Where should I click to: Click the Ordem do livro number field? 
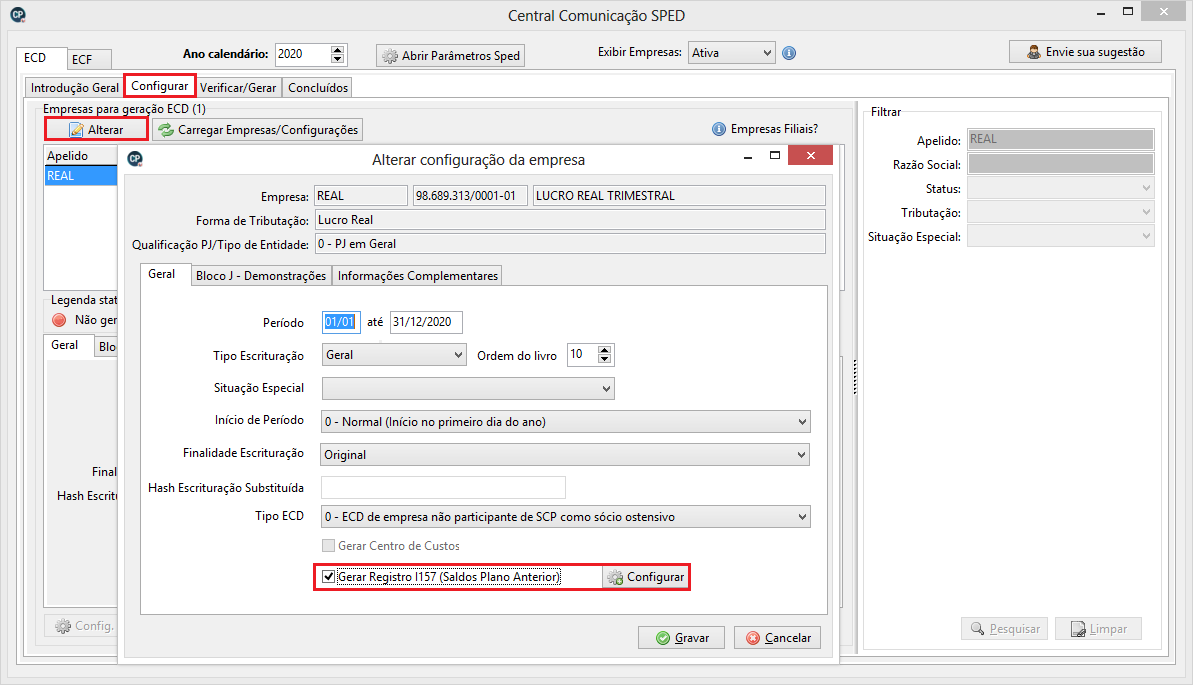click(583, 355)
